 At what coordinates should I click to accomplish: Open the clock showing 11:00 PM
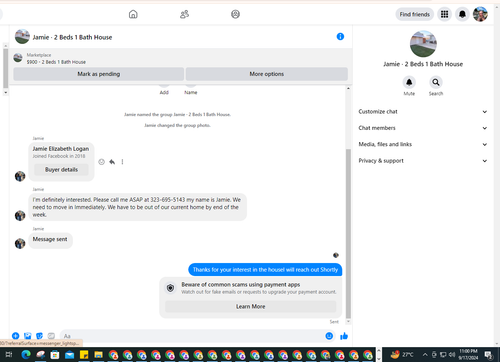coord(468,354)
